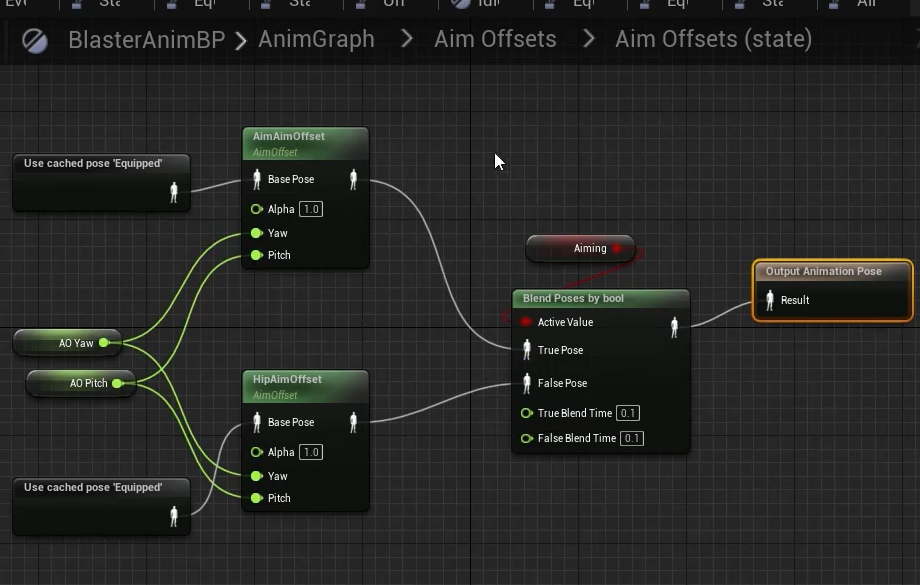Edit the False Blend Time value

[x=631, y=438]
